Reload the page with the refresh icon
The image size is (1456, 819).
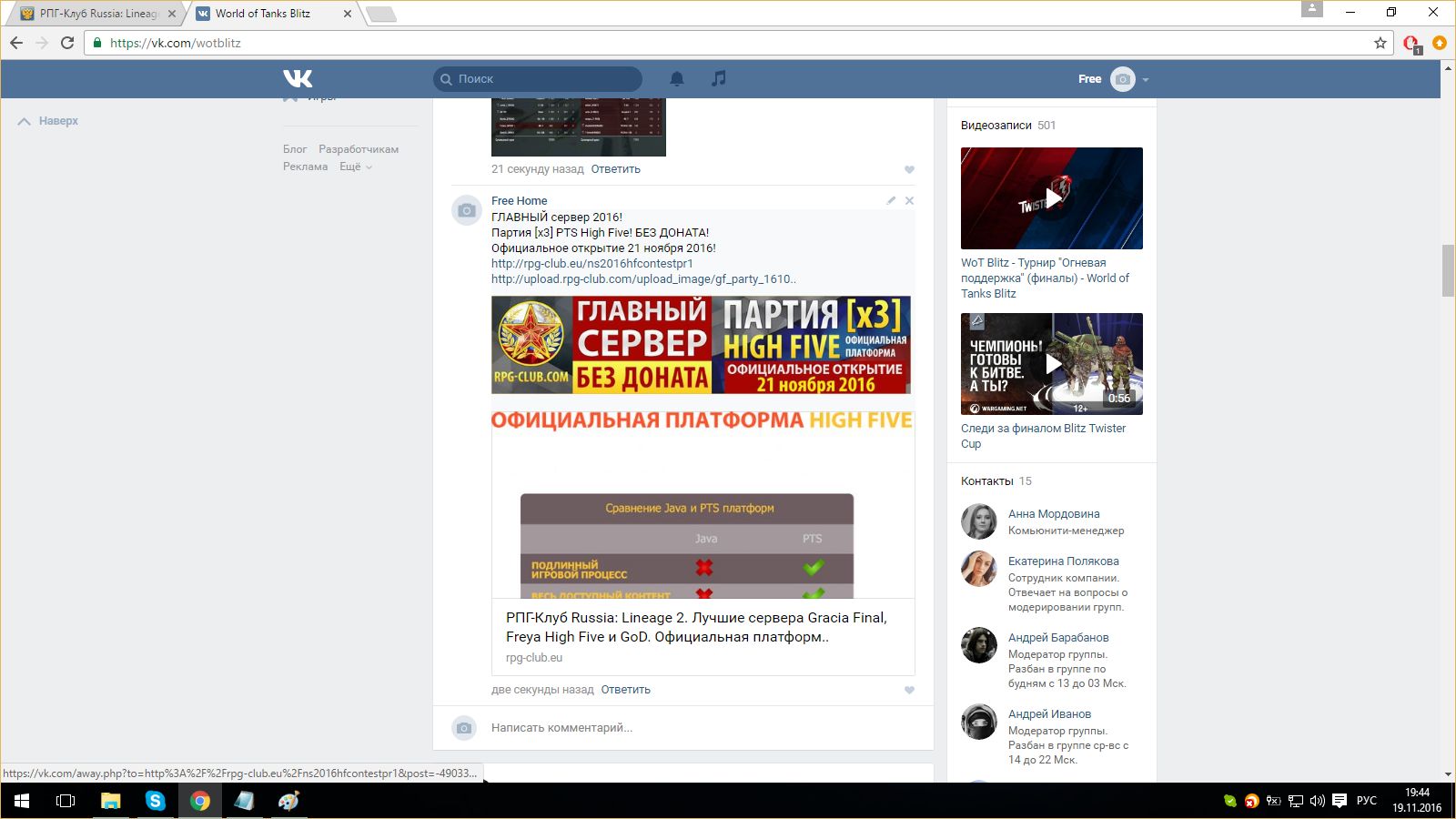click(x=67, y=43)
